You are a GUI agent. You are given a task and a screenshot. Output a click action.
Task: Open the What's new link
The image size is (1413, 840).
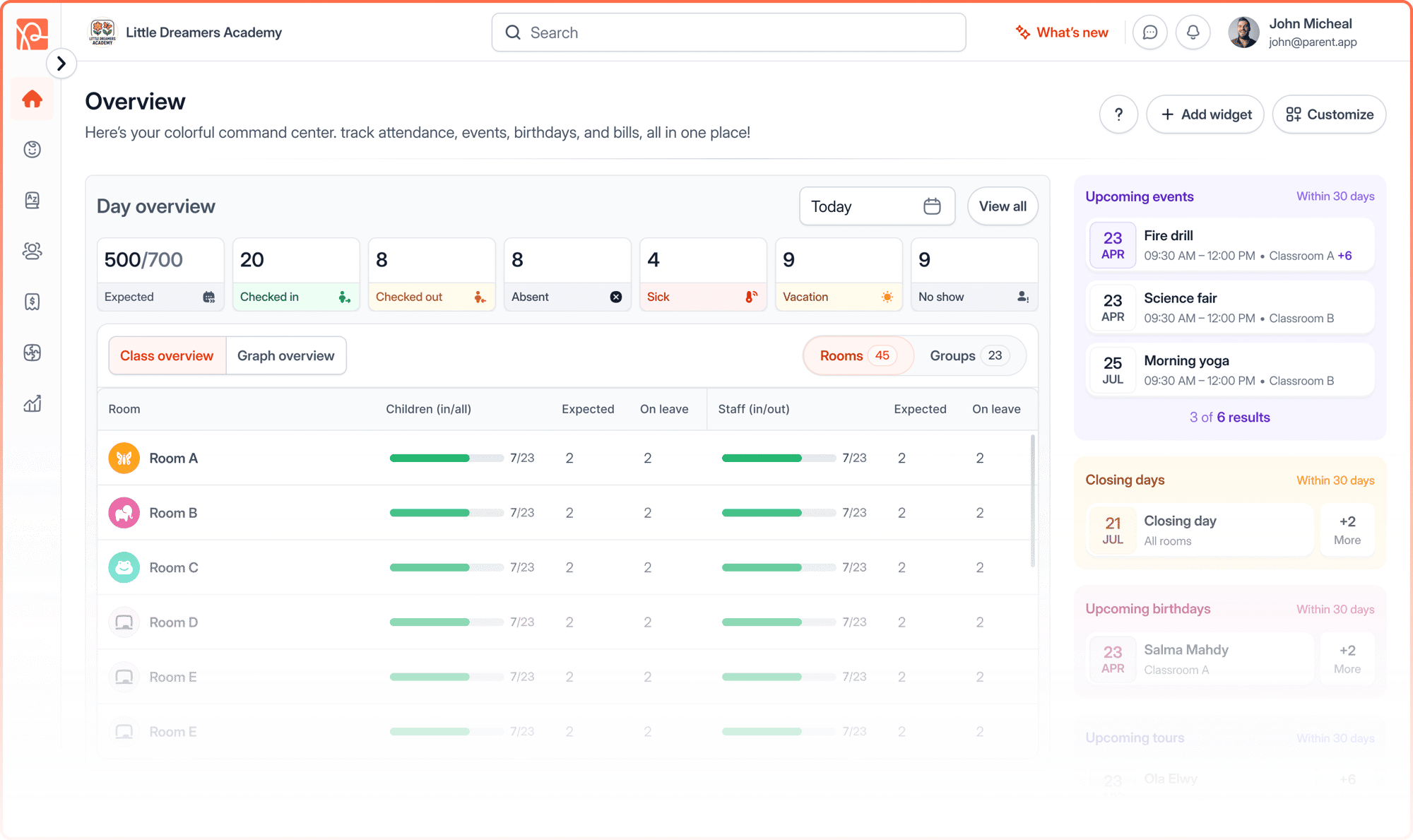(1062, 32)
